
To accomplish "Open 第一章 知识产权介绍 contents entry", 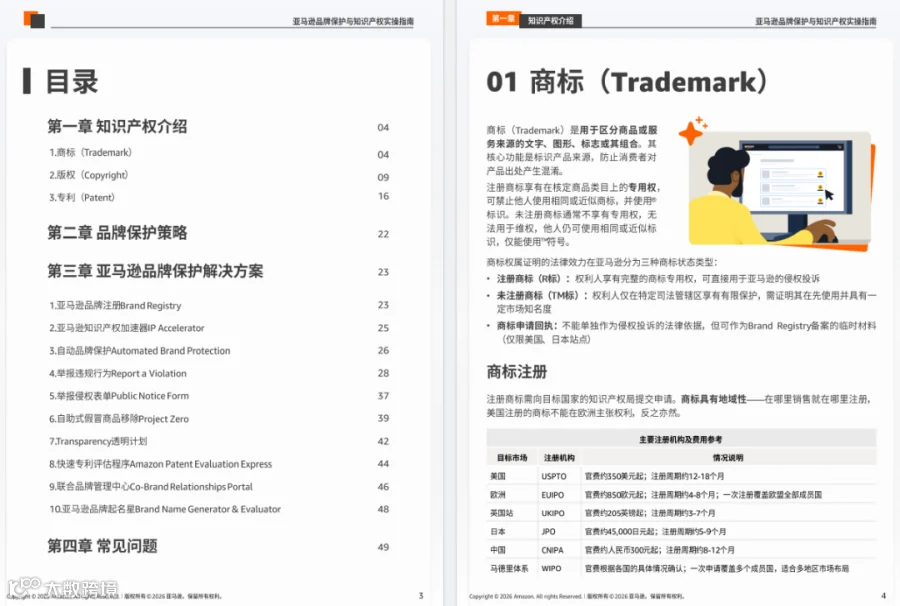I will coord(117,126).
